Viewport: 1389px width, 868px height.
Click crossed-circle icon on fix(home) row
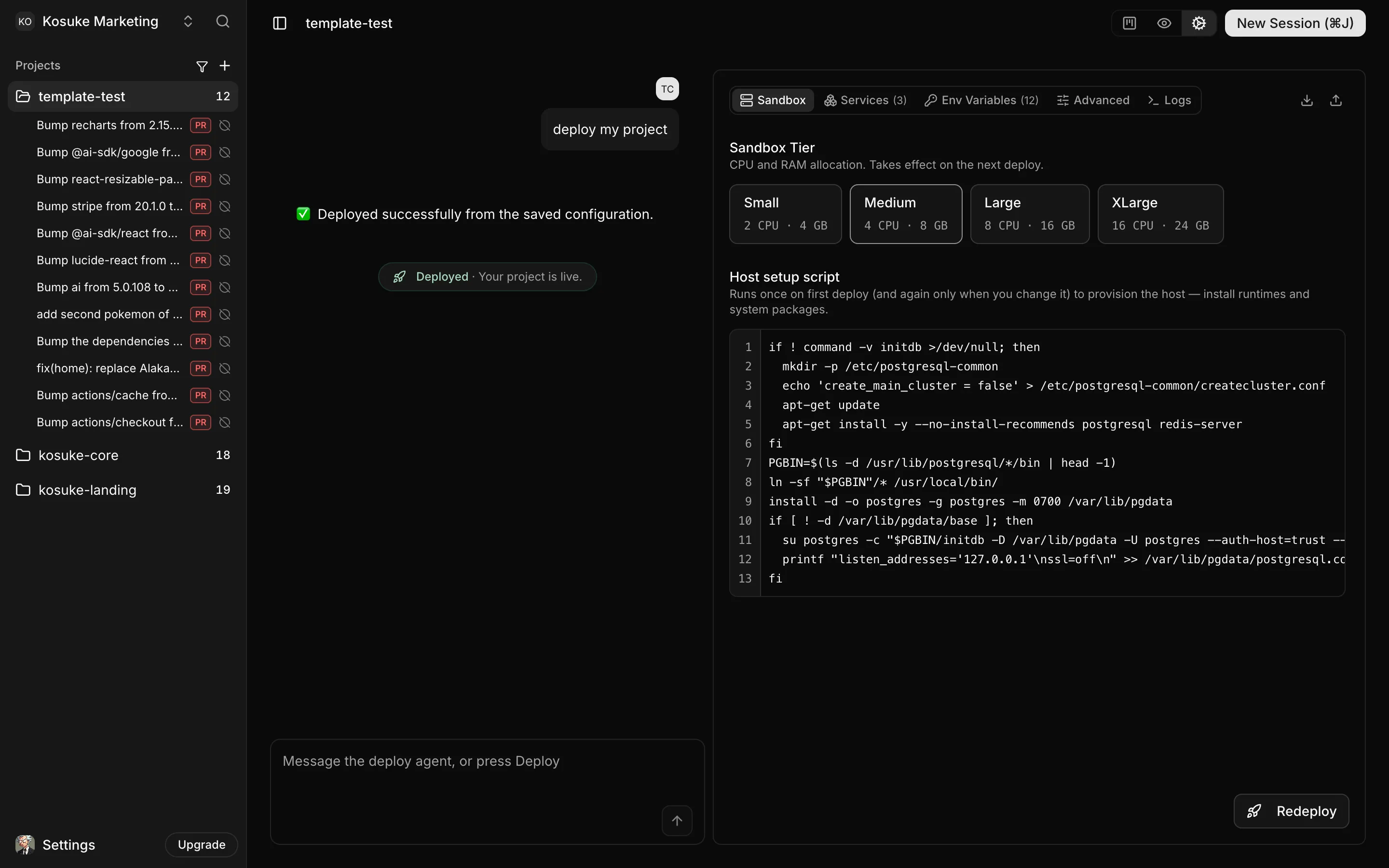(x=225, y=368)
